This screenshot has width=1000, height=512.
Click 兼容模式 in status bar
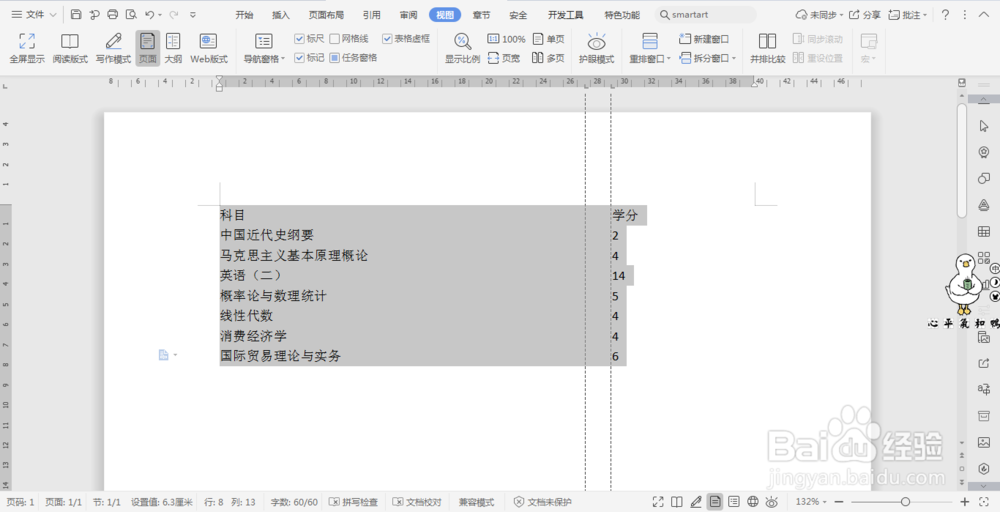click(476, 502)
